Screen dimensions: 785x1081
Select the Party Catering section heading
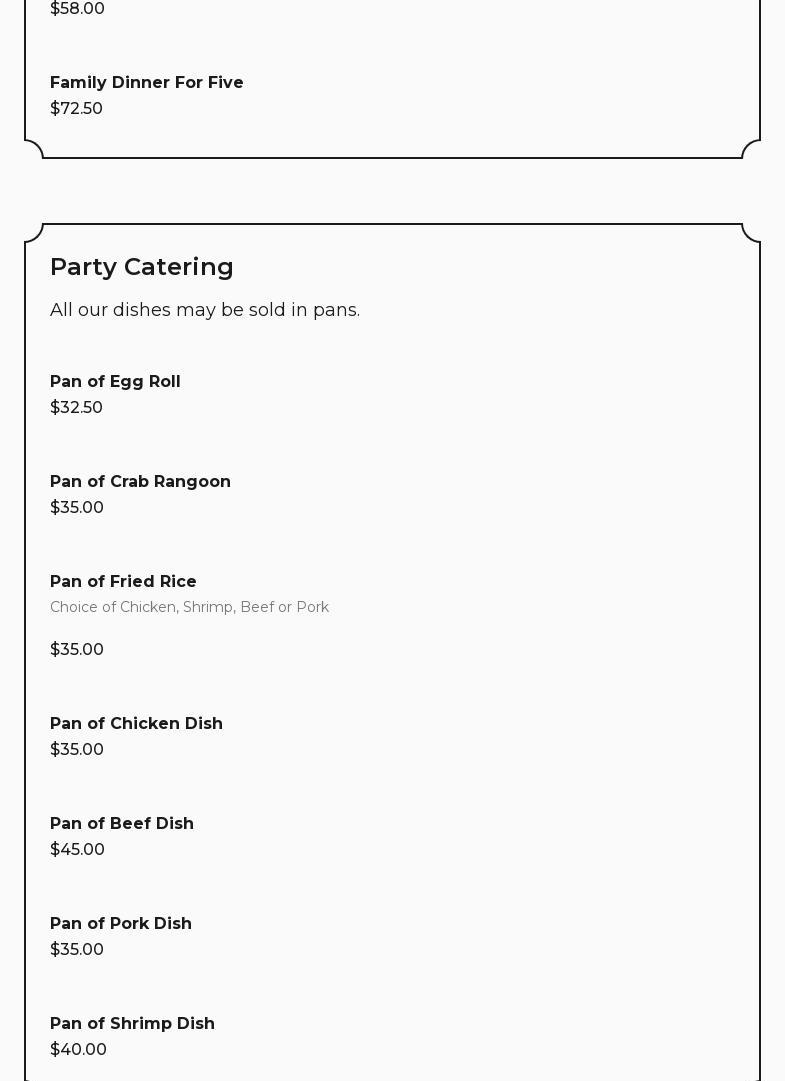pyautogui.click(x=141, y=266)
